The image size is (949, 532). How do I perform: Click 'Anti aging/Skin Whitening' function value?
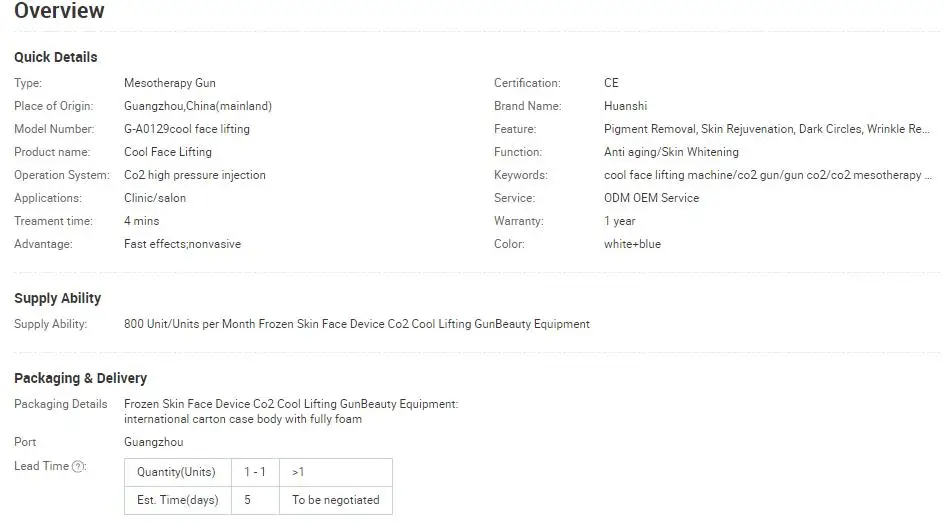pos(671,152)
